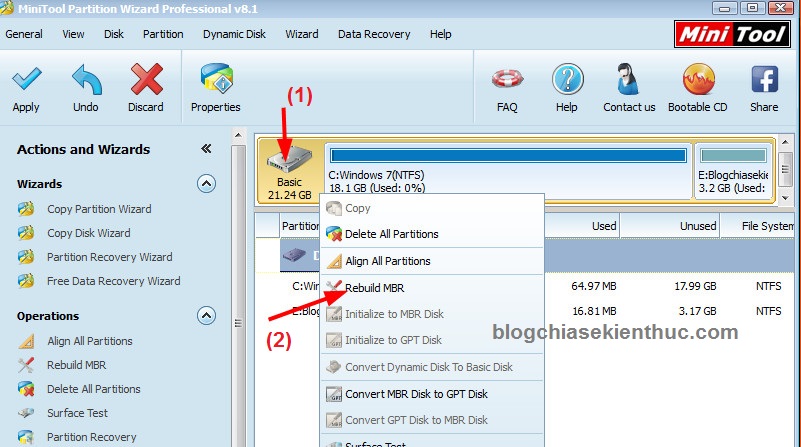Click the Partition Recovery Wizard icon

pyautogui.click(x=26, y=257)
